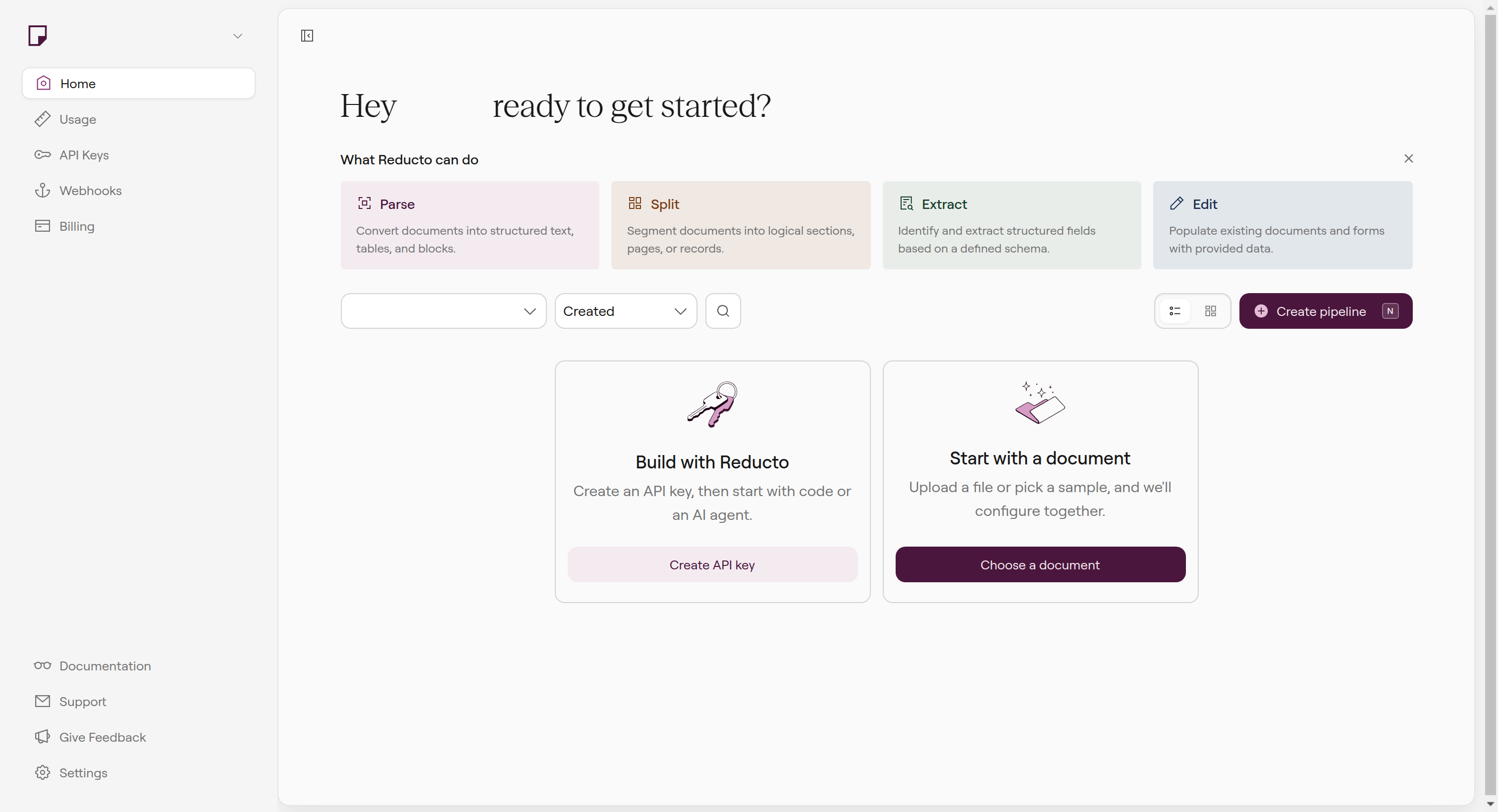
Task: Click the N shortcut badge
Action: (1391, 311)
